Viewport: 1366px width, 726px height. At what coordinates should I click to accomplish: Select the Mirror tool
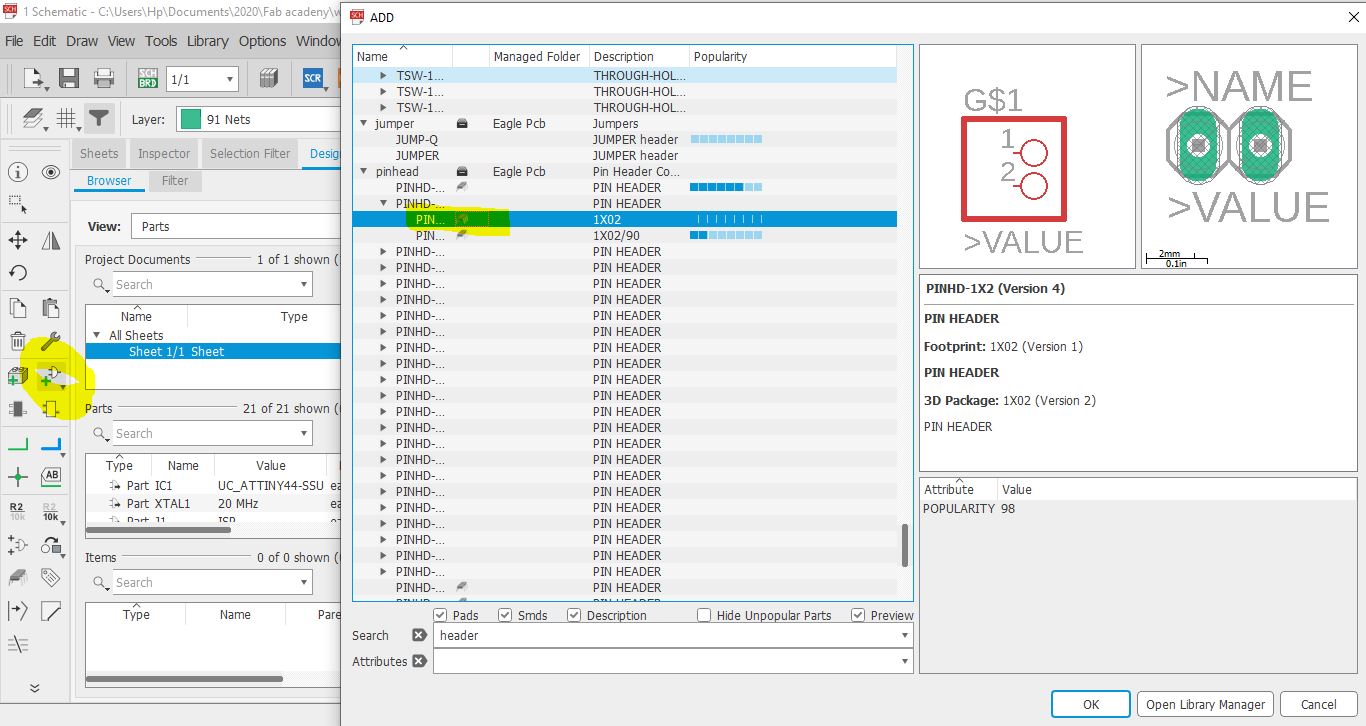pyautogui.click(x=51, y=240)
